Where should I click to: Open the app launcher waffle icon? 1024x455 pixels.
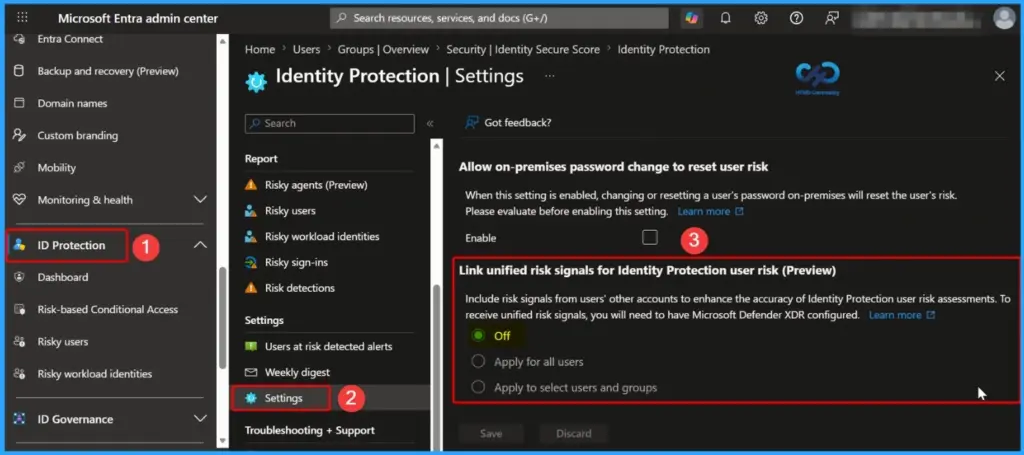click(x=22, y=18)
